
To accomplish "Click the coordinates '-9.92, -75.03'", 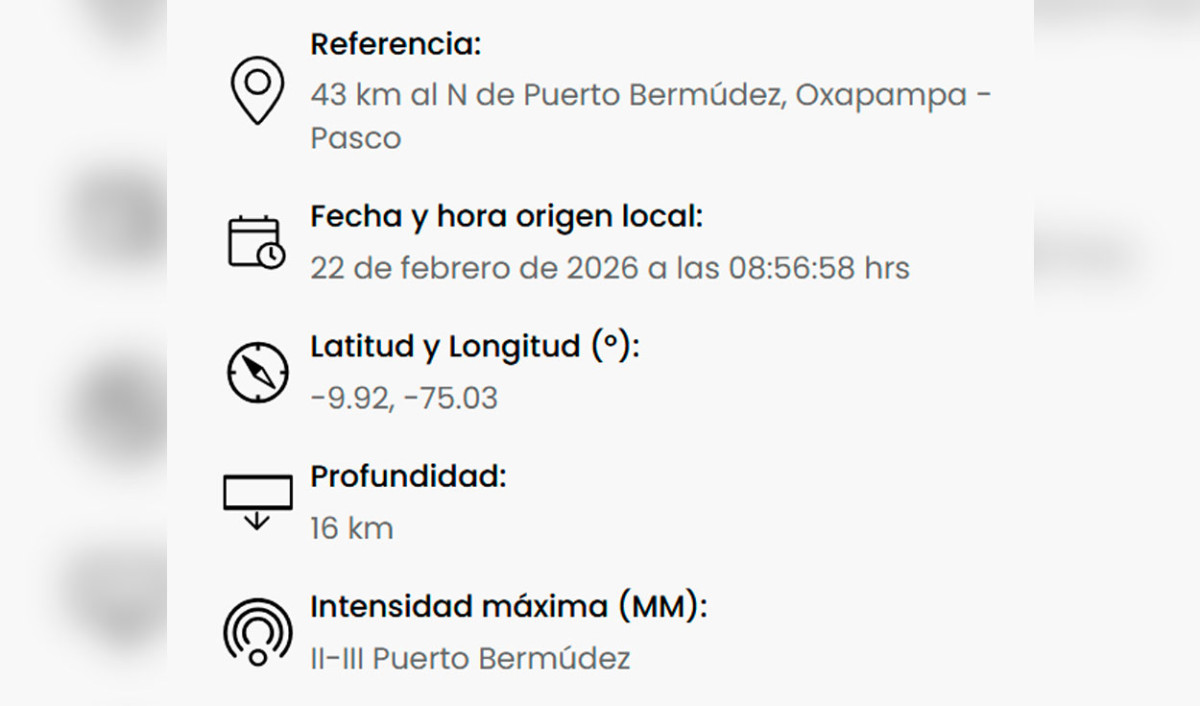I will click(x=403, y=399).
